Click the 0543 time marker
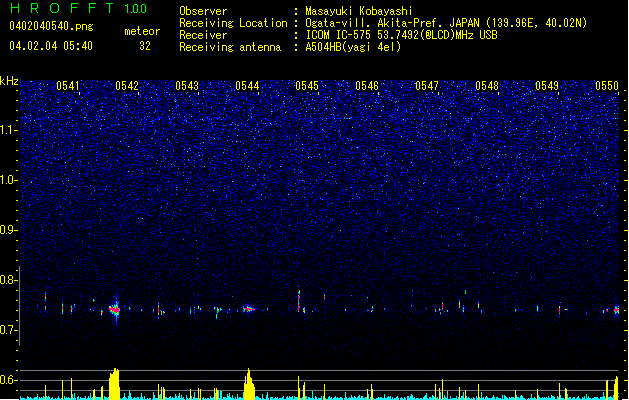Screen dimensions: 629x400 (x=187, y=86)
